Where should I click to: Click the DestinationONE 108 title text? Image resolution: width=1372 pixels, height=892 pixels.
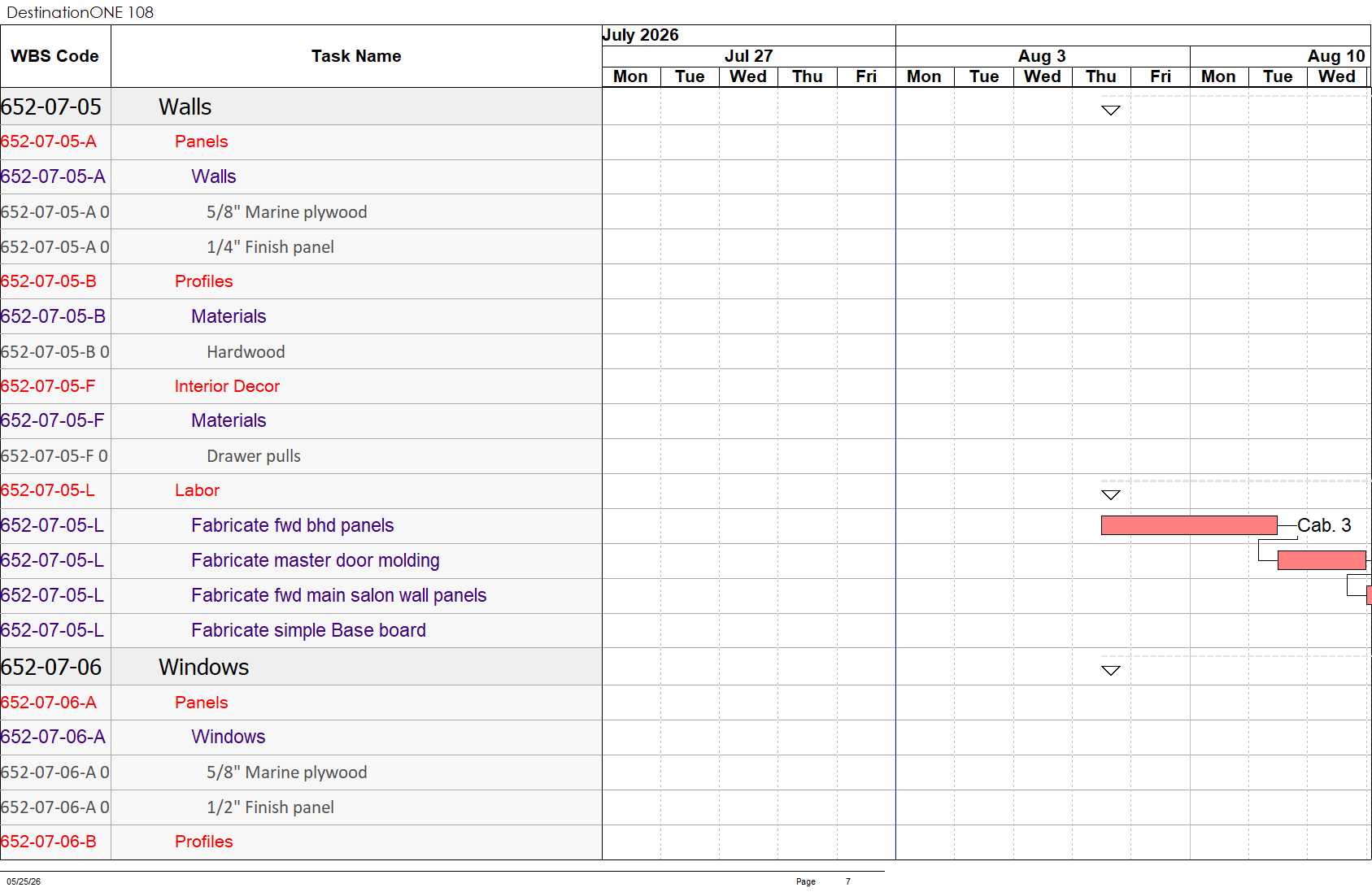coord(80,12)
